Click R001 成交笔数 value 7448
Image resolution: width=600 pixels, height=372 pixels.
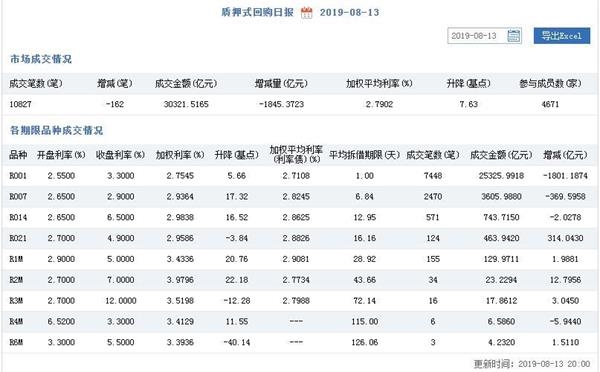pyautogui.click(x=433, y=176)
